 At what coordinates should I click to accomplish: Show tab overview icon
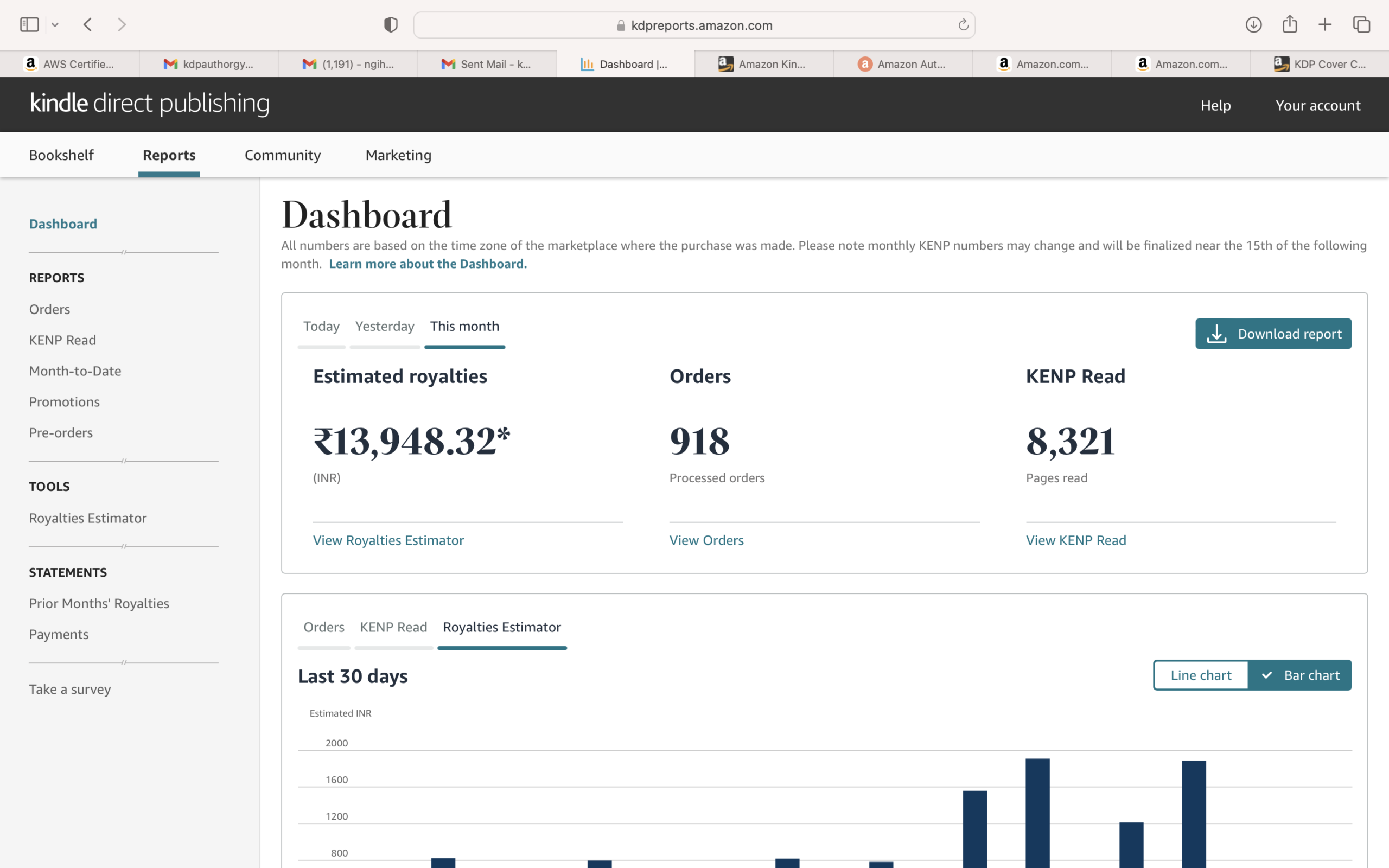(1361, 25)
